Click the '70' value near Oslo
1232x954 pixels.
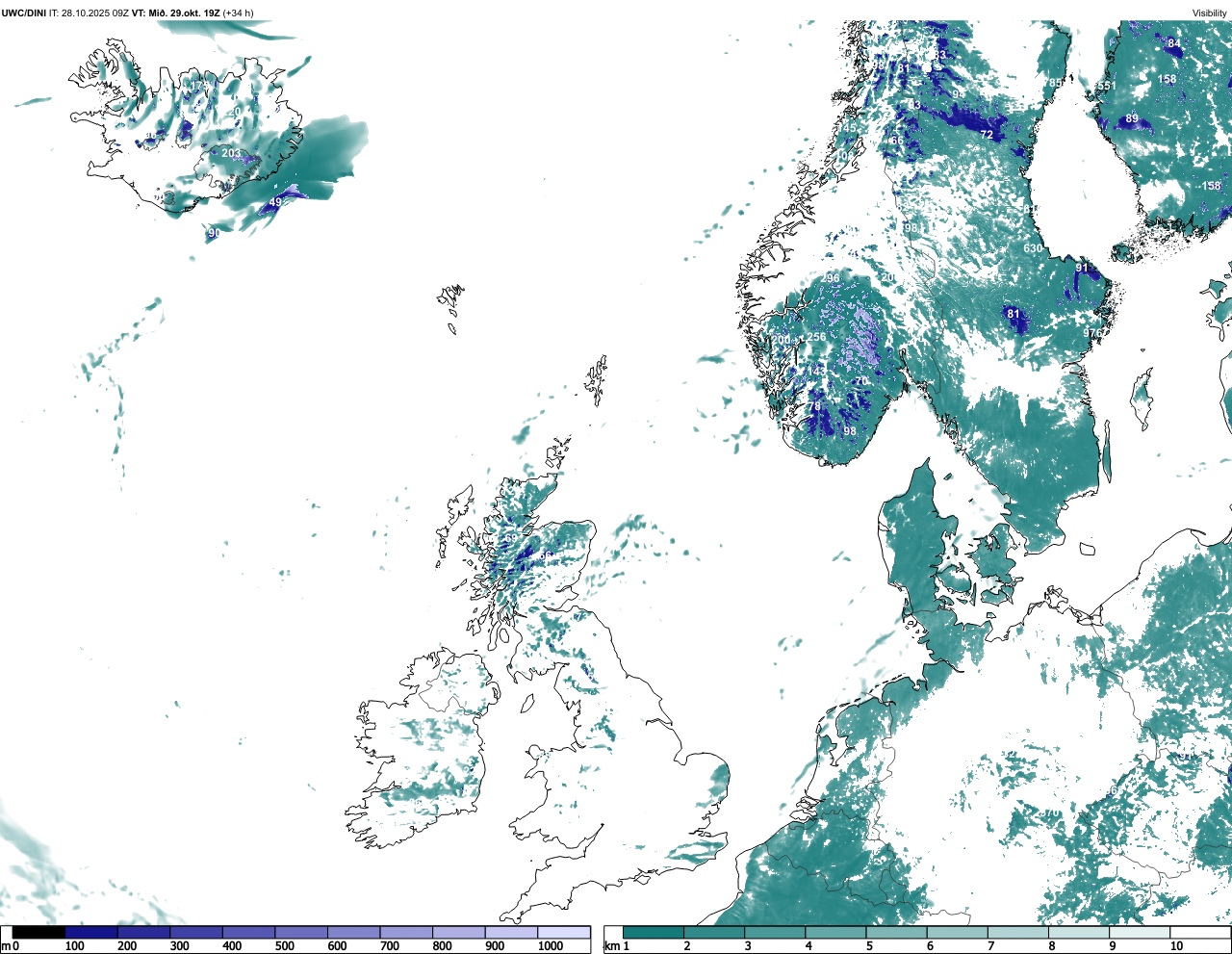861,381
